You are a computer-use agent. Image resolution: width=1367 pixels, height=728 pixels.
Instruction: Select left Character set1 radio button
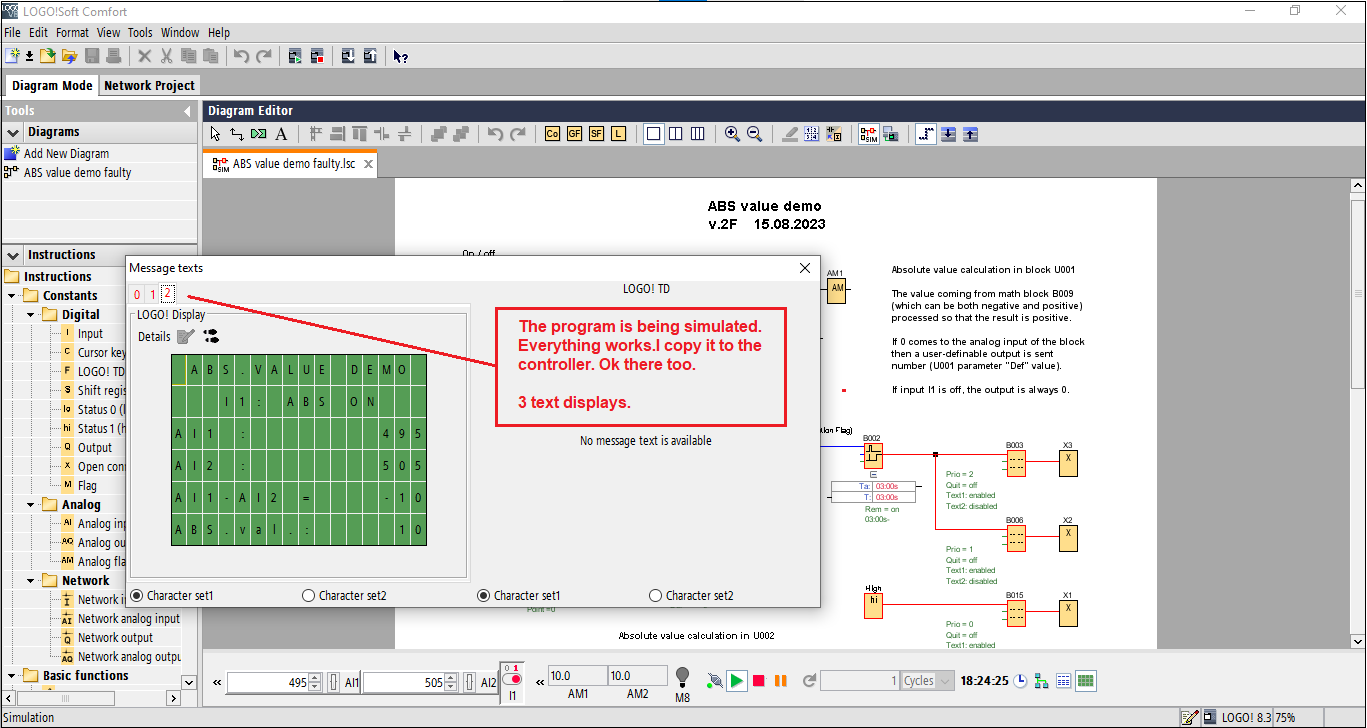point(137,595)
